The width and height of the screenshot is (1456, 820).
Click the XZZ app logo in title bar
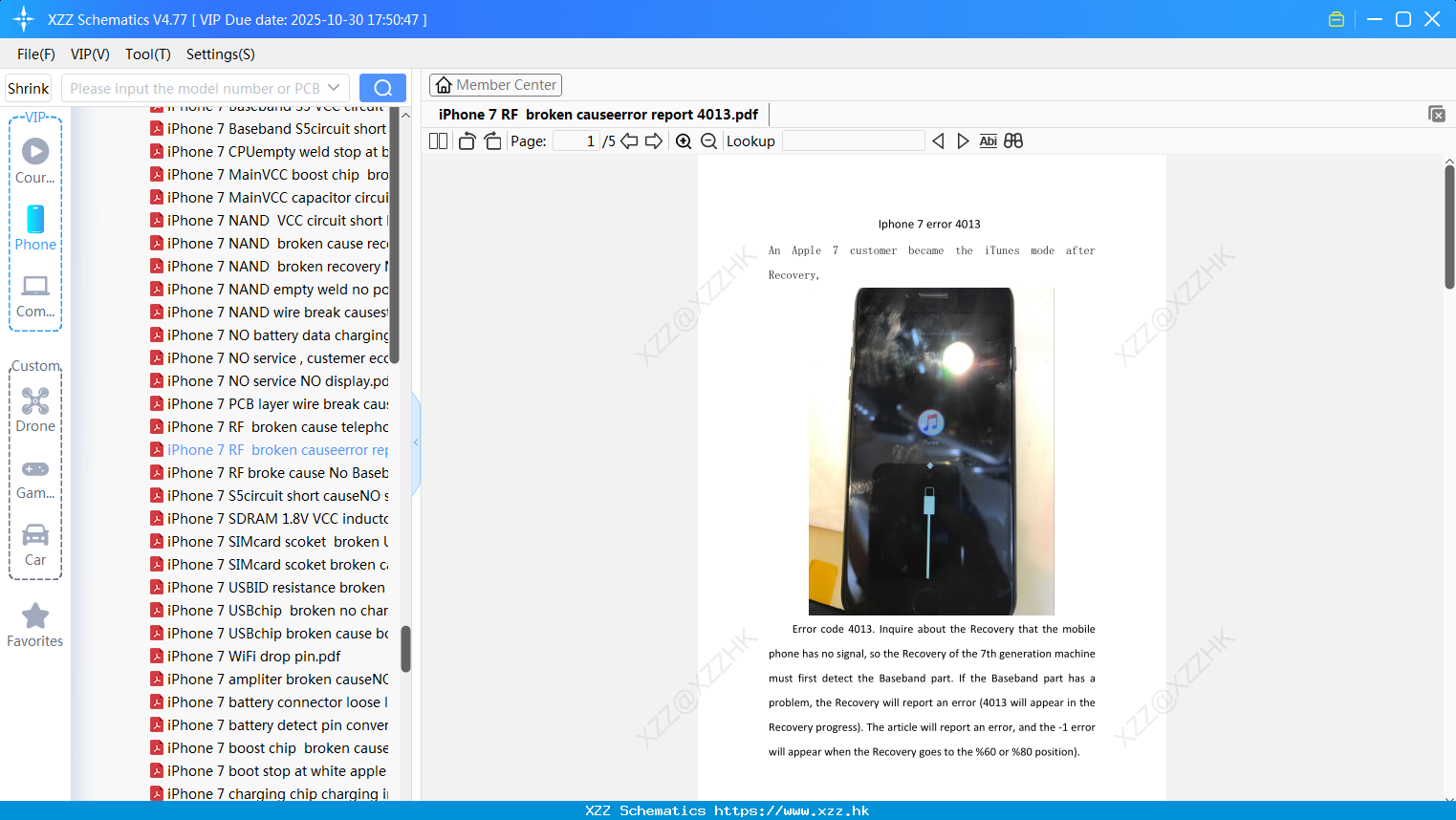[24, 19]
